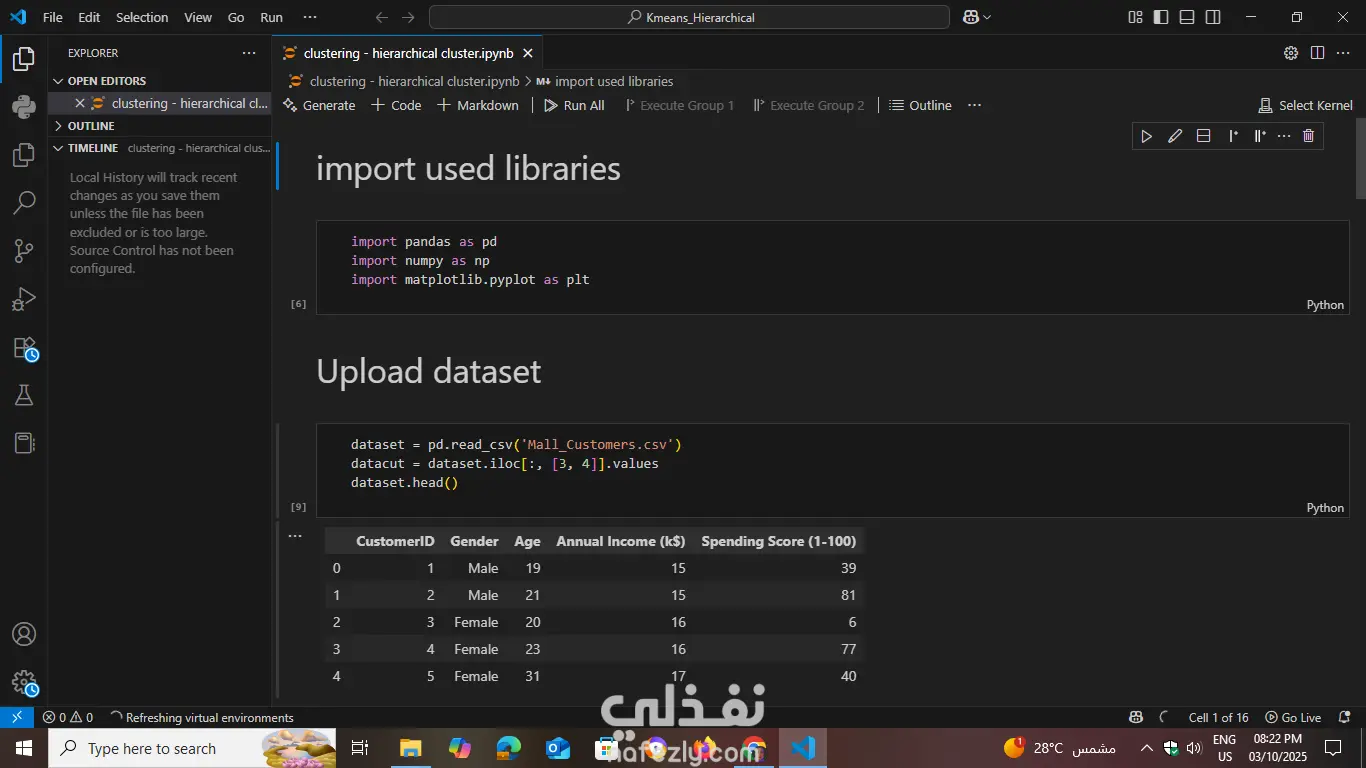Expand the OUTLINE section
Viewport: 1366px width, 768px height.
pos(90,125)
